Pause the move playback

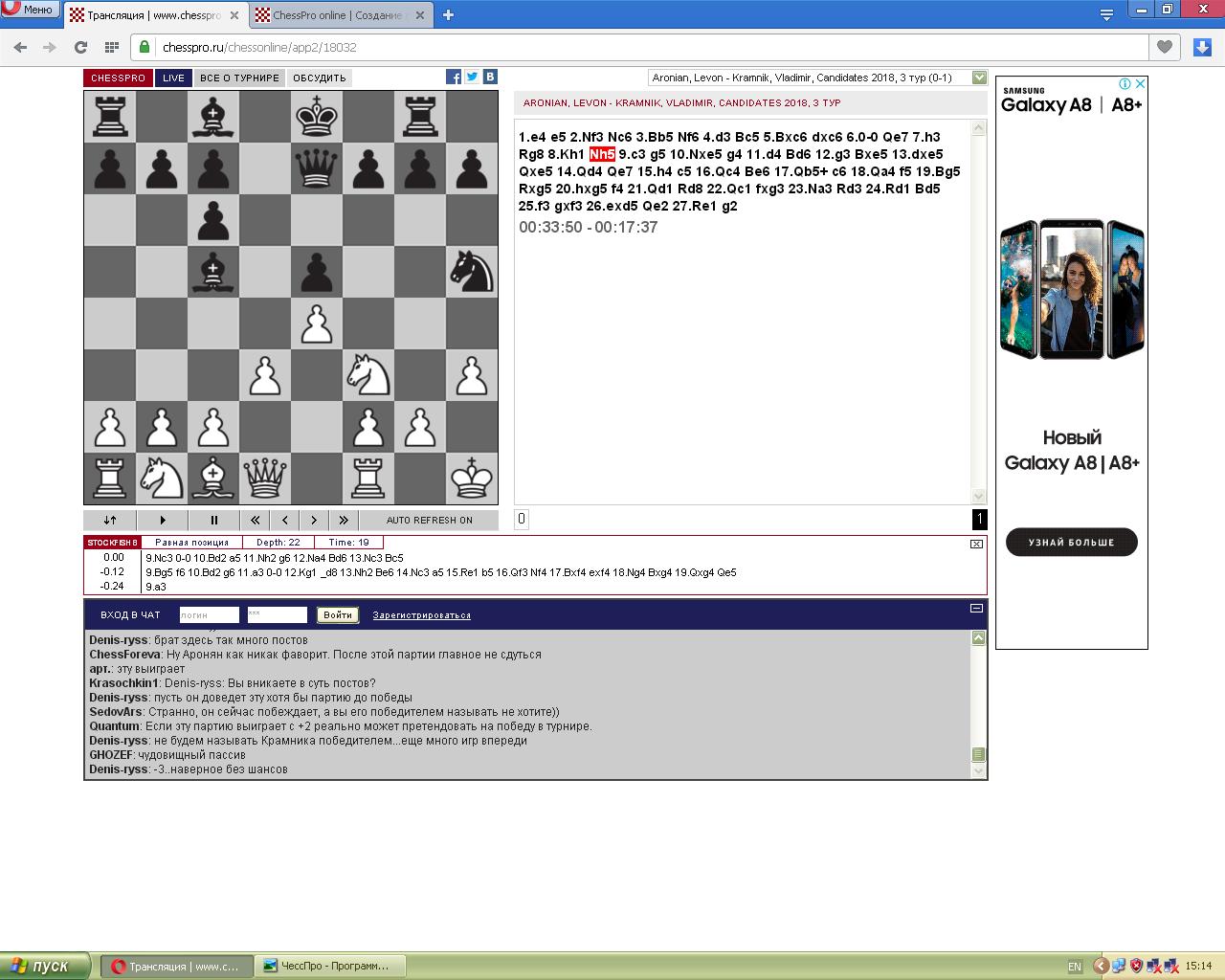213,521
